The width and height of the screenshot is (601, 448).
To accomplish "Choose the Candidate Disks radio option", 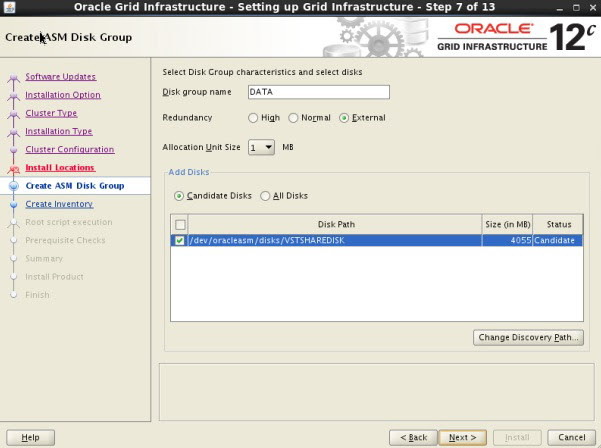I will [x=179, y=196].
